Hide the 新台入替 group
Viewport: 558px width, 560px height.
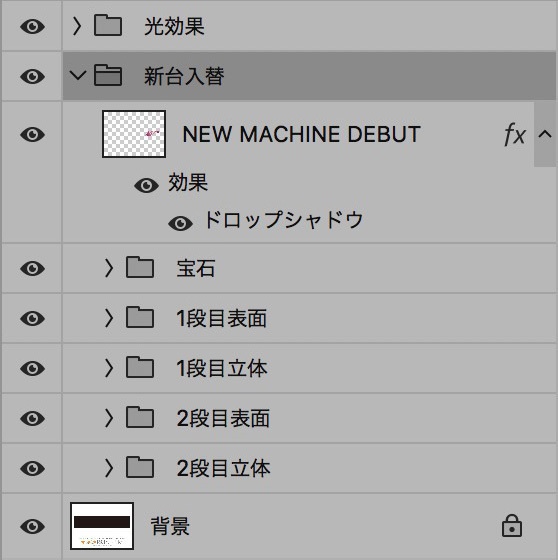pyautogui.click(x=33, y=76)
